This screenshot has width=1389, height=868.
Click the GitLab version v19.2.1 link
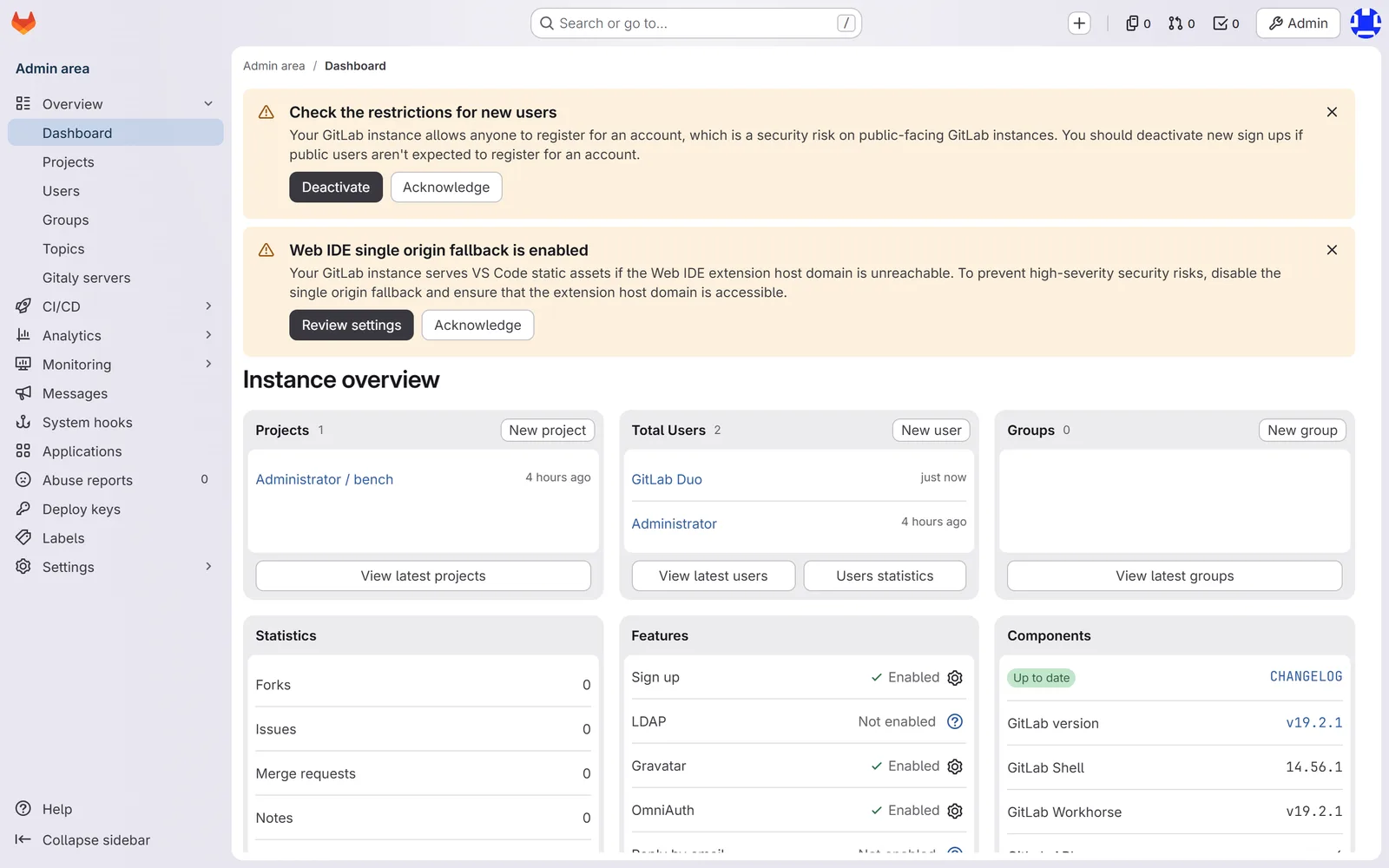(1314, 723)
